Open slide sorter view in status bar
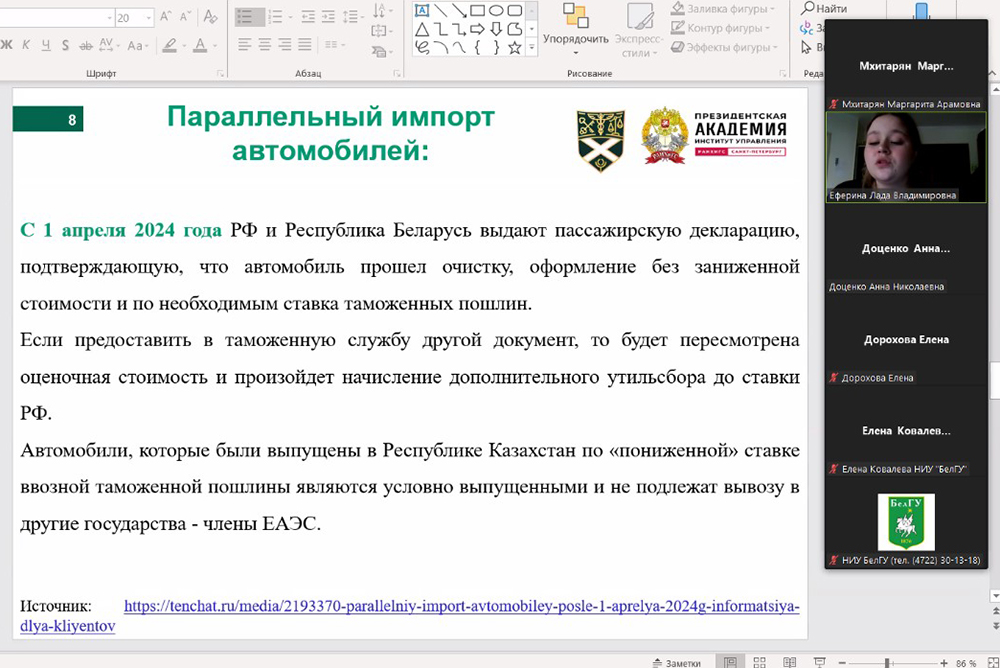1000x668 pixels. 761,662
